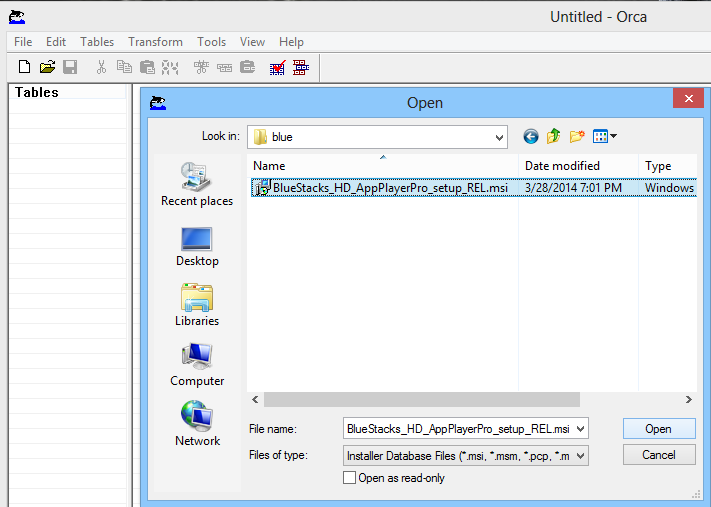This screenshot has height=507, width=711.
Task: Click the horizontal scrollbar thumb in file list
Action: pos(422,400)
